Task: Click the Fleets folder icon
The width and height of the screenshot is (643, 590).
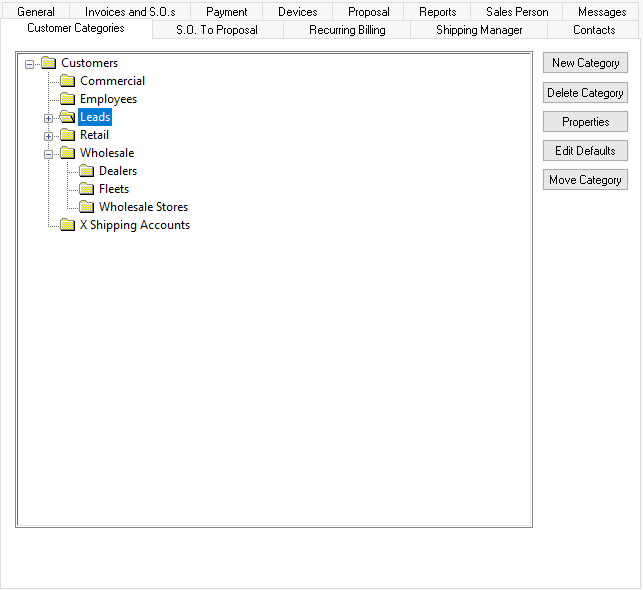Action: point(86,189)
